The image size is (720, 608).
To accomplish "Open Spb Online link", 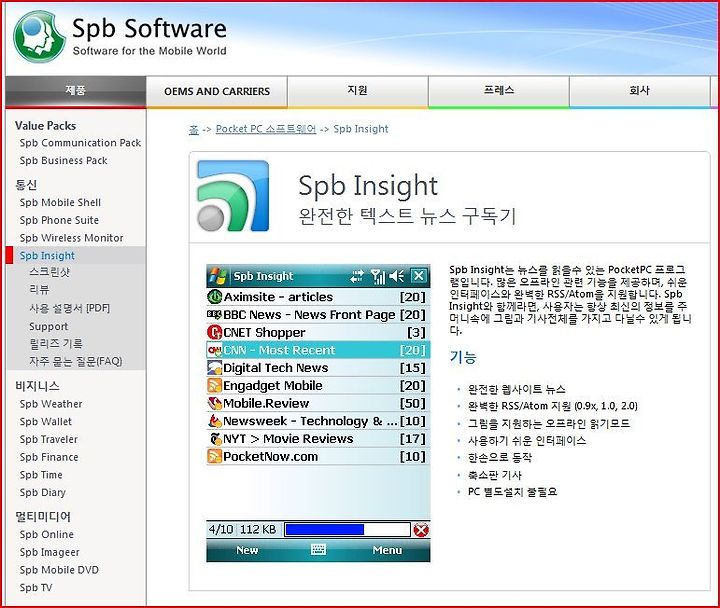I will (47, 535).
